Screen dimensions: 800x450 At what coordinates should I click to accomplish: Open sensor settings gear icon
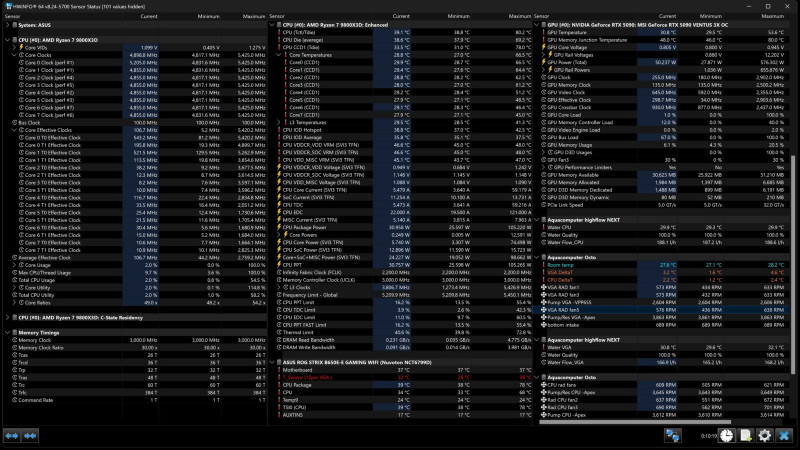point(764,436)
